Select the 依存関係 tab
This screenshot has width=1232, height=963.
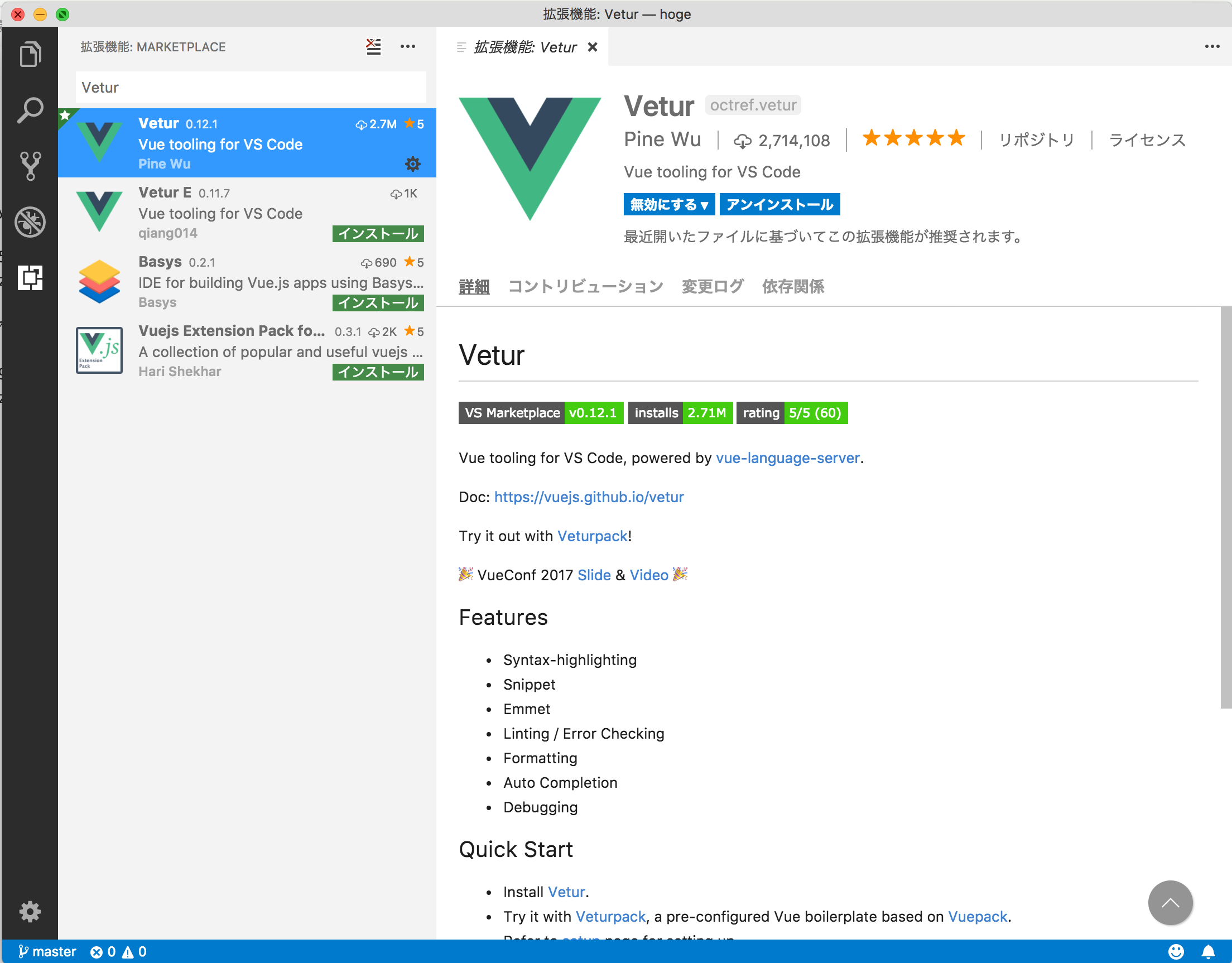tap(793, 287)
